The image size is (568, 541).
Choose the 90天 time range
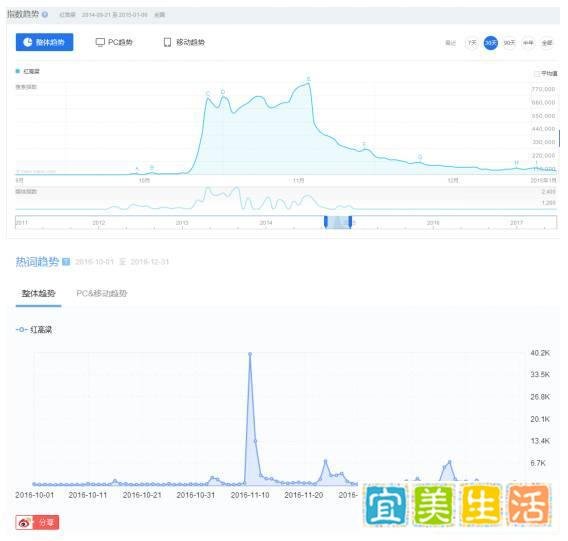509,43
